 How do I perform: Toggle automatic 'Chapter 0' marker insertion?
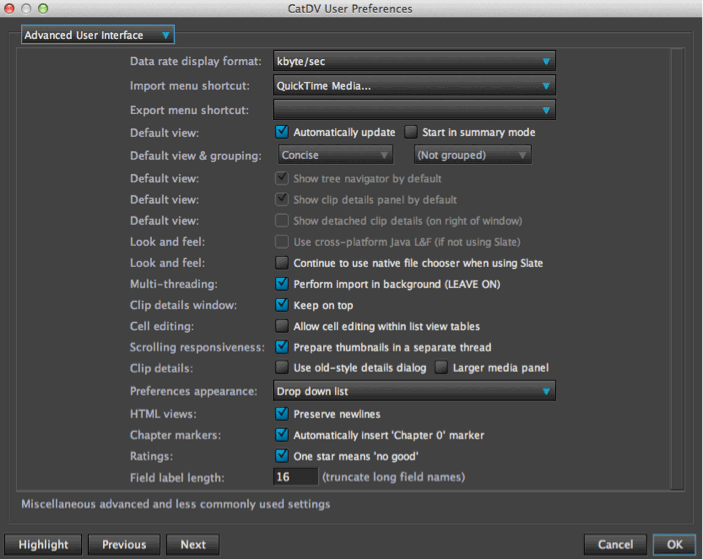click(282, 434)
